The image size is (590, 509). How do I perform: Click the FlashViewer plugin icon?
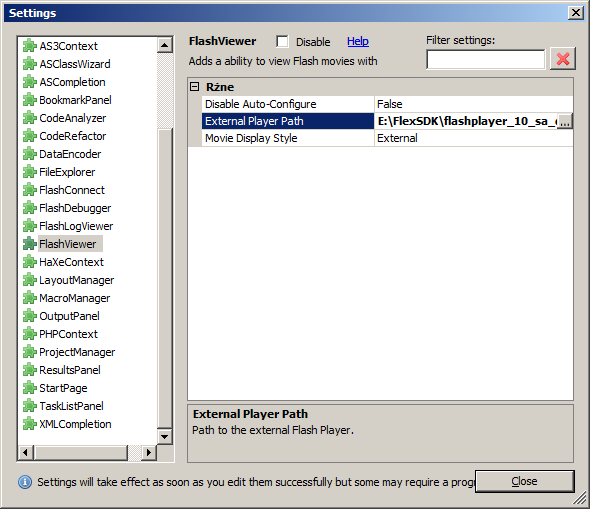(30, 244)
